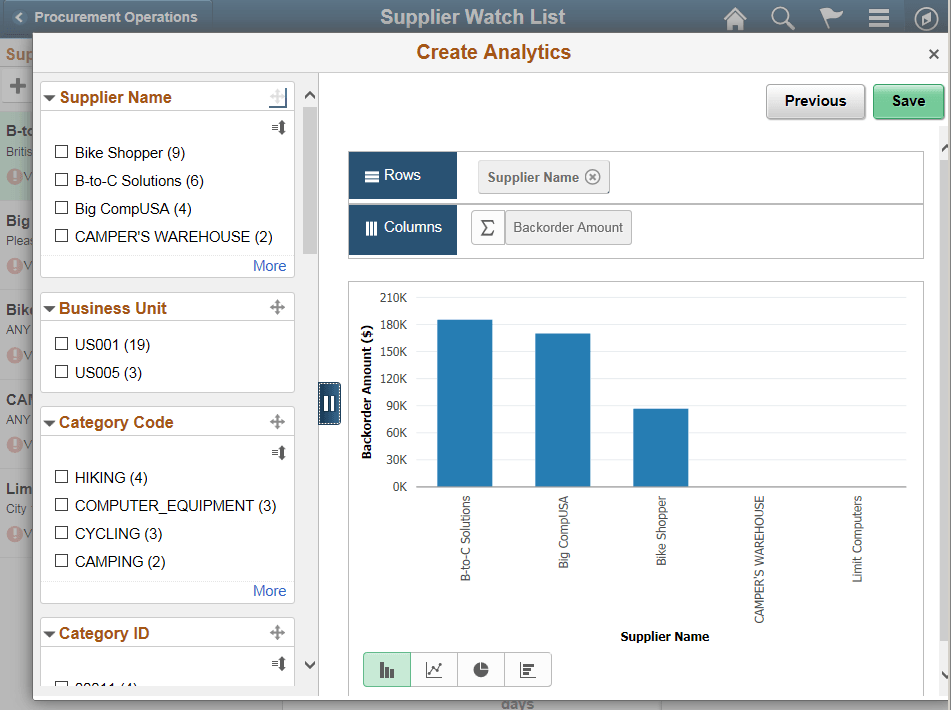Switch to the horizontal bar chart type
The width and height of the screenshot is (951, 710).
point(528,669)
